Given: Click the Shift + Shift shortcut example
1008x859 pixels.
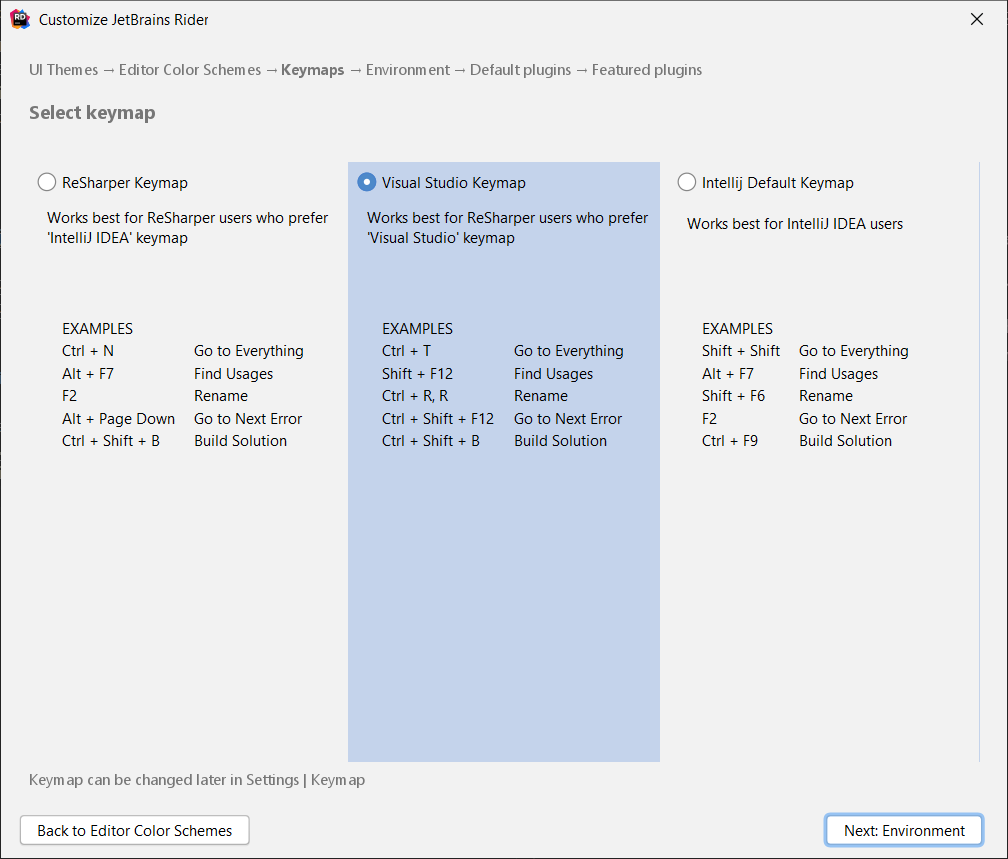Looking at the screenshot, I should pos(740,351).
